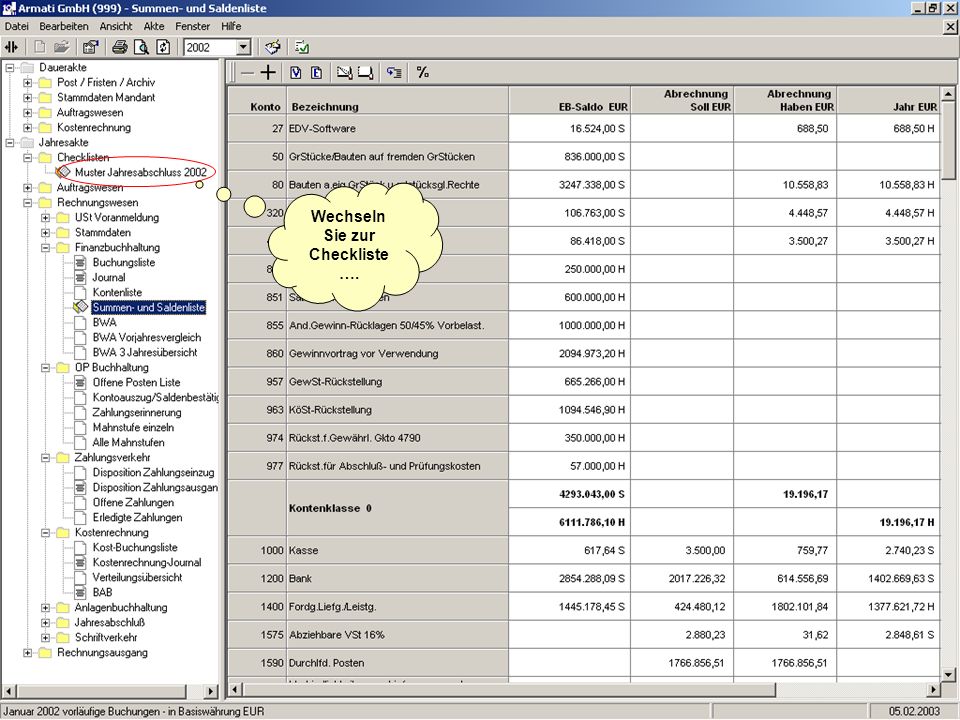Click table vertical scrollbar down arrow
The image size is (960, 720).
(x=948, y=675)
